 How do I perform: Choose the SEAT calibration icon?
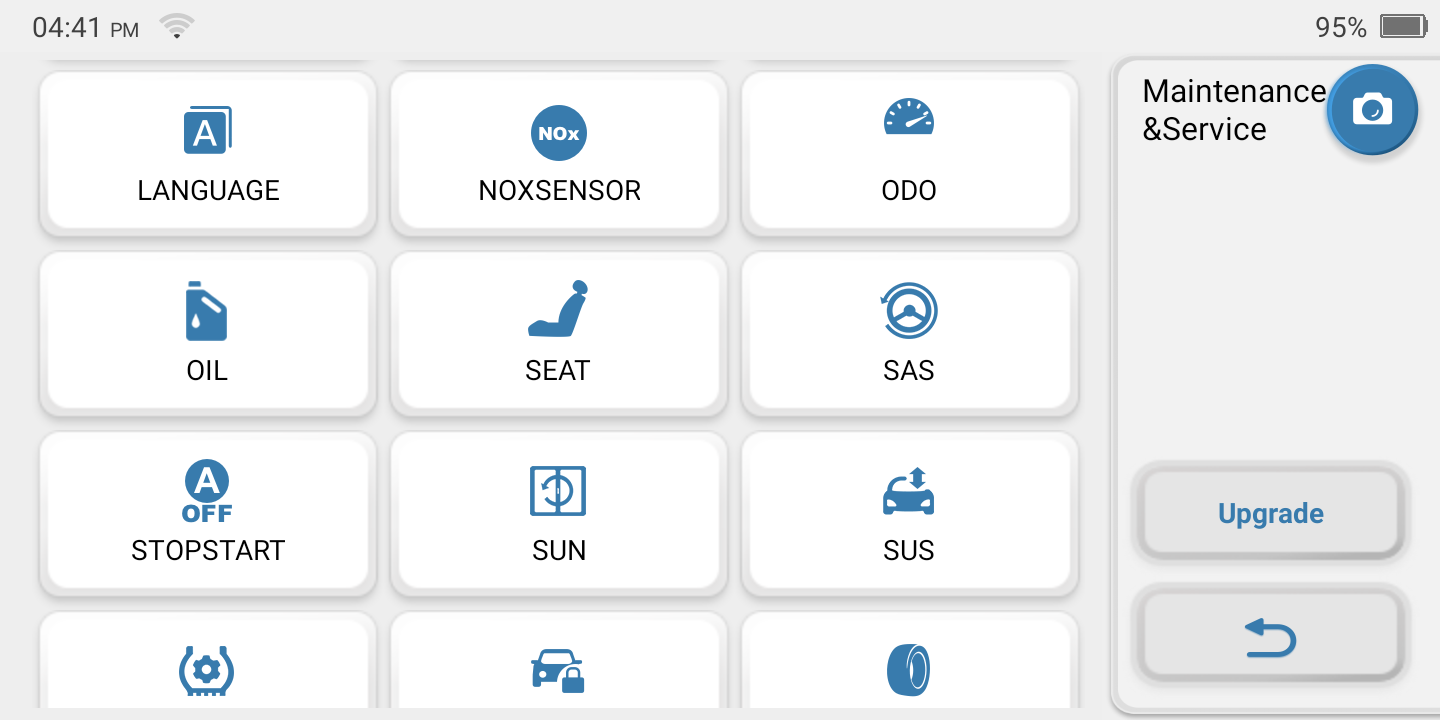point(558,309)
